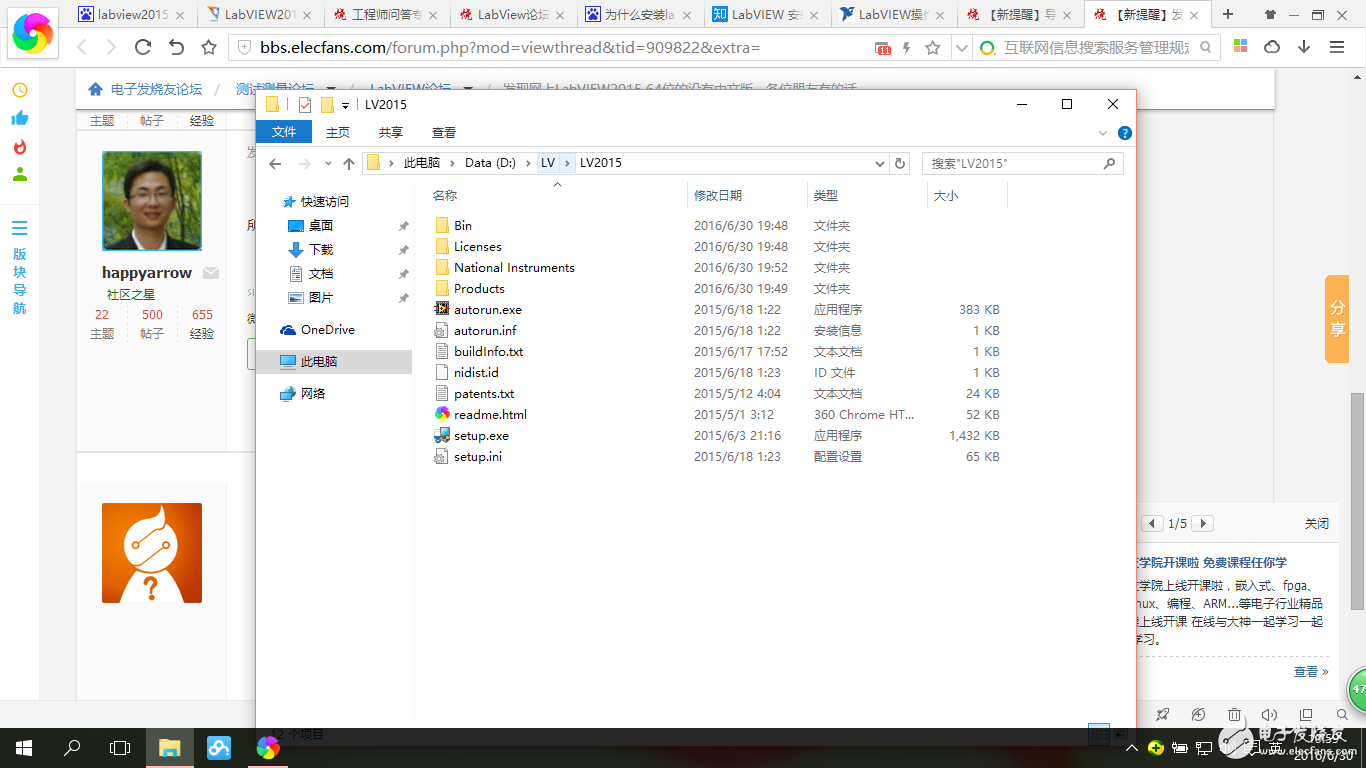Open the 共享 ribbon tab
Screen dimensions: 1366x768
click(x=390, y=132)
